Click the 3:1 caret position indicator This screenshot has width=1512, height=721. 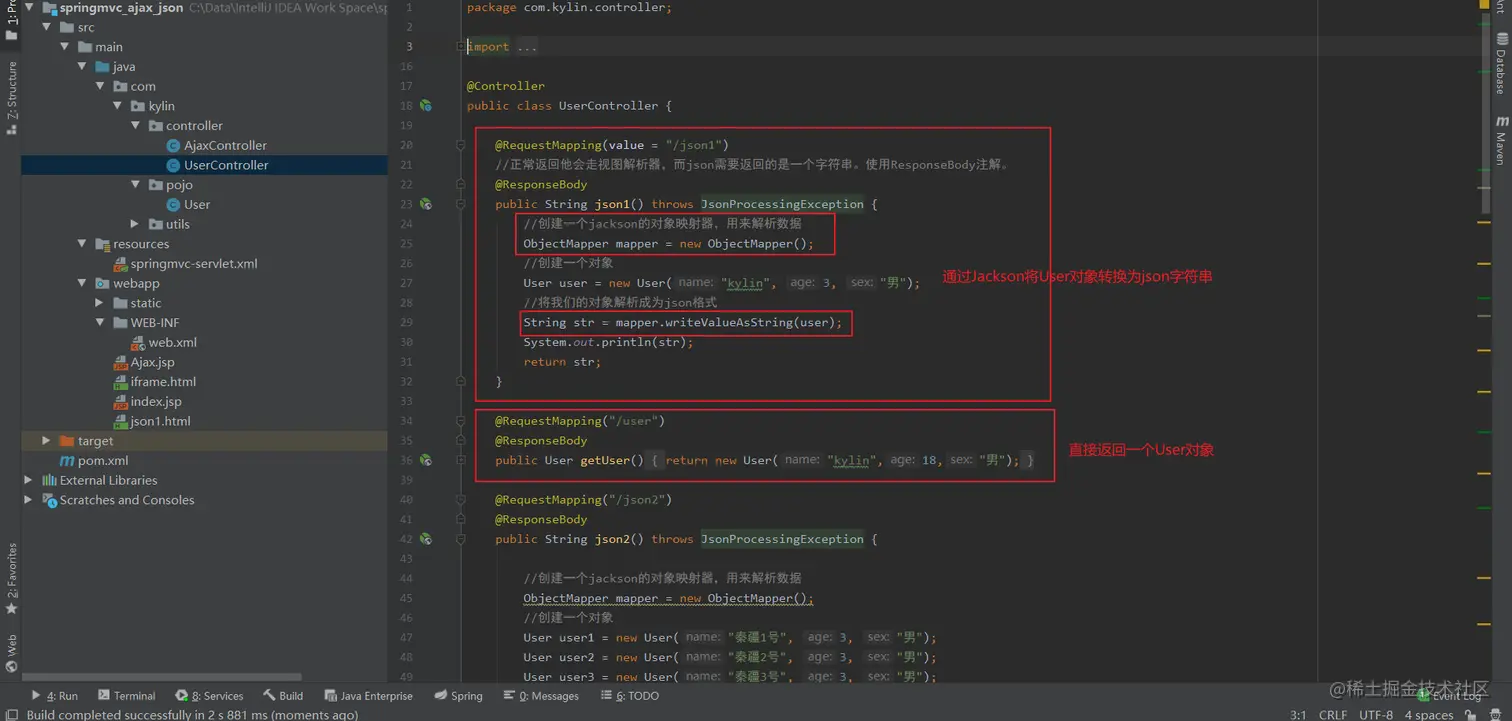pyautogui.click(x=1298, y=715)
